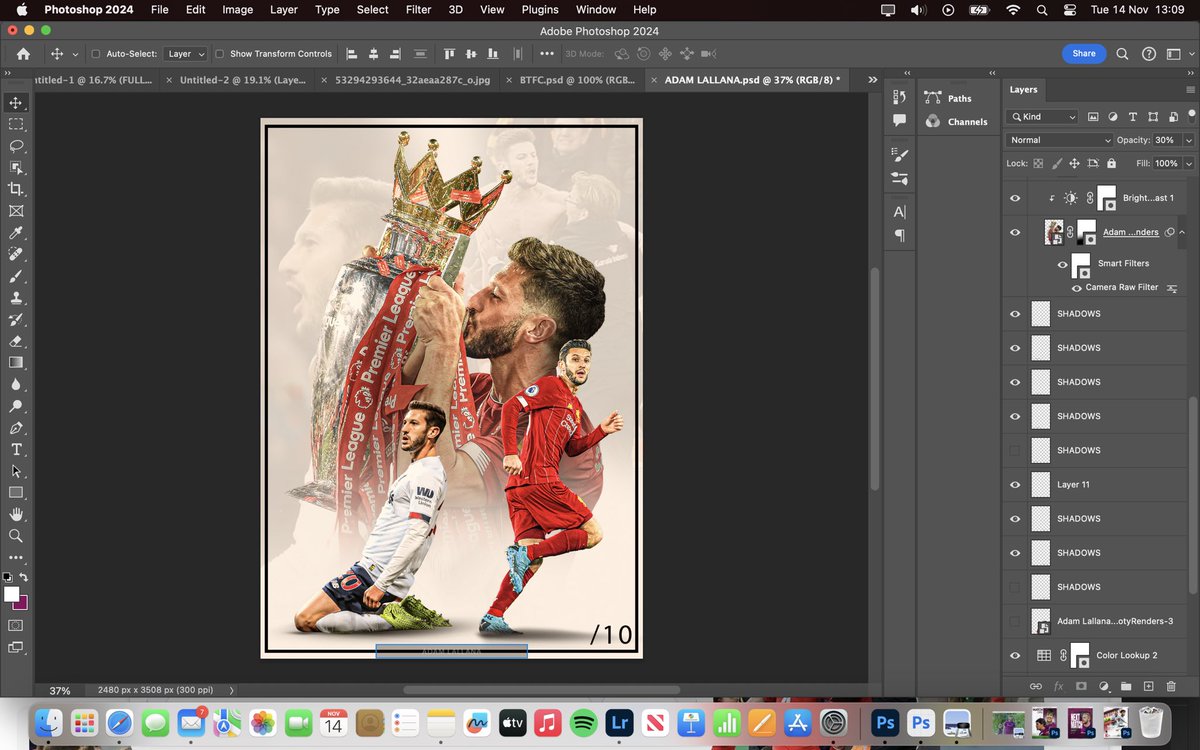Enable Show Transform Controls checkbox
Screen dimensions: 1200x750
pyautogui.click(x=220, y=54)
